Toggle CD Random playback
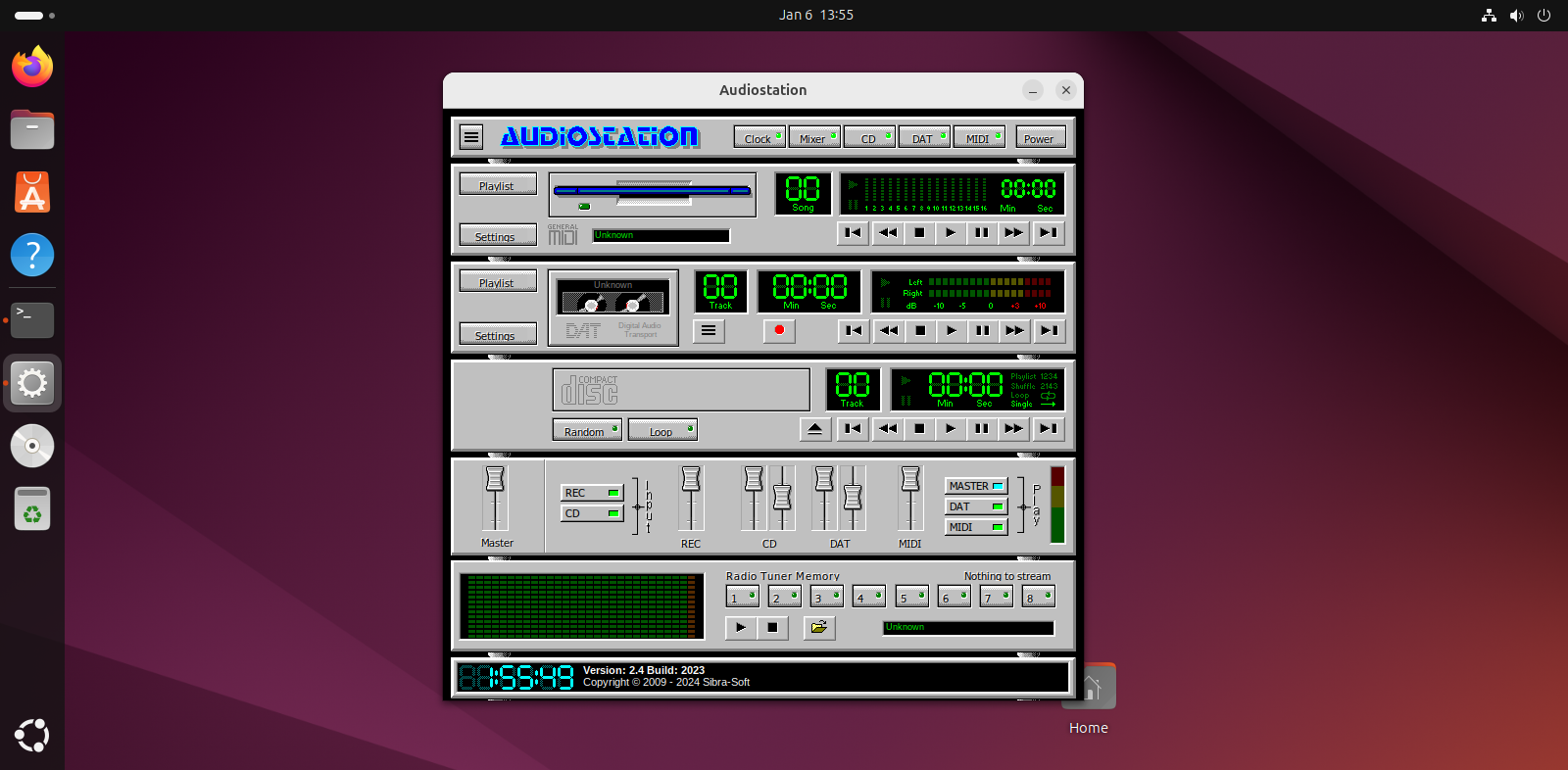 [x=587, y=430]
